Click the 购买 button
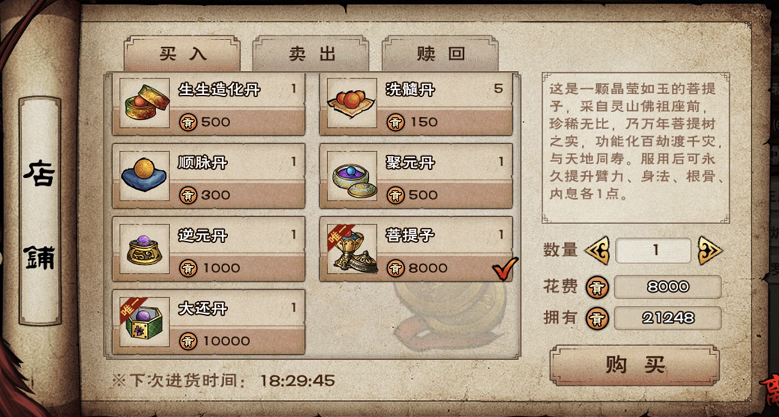779x417 pixels. (635, 365)
